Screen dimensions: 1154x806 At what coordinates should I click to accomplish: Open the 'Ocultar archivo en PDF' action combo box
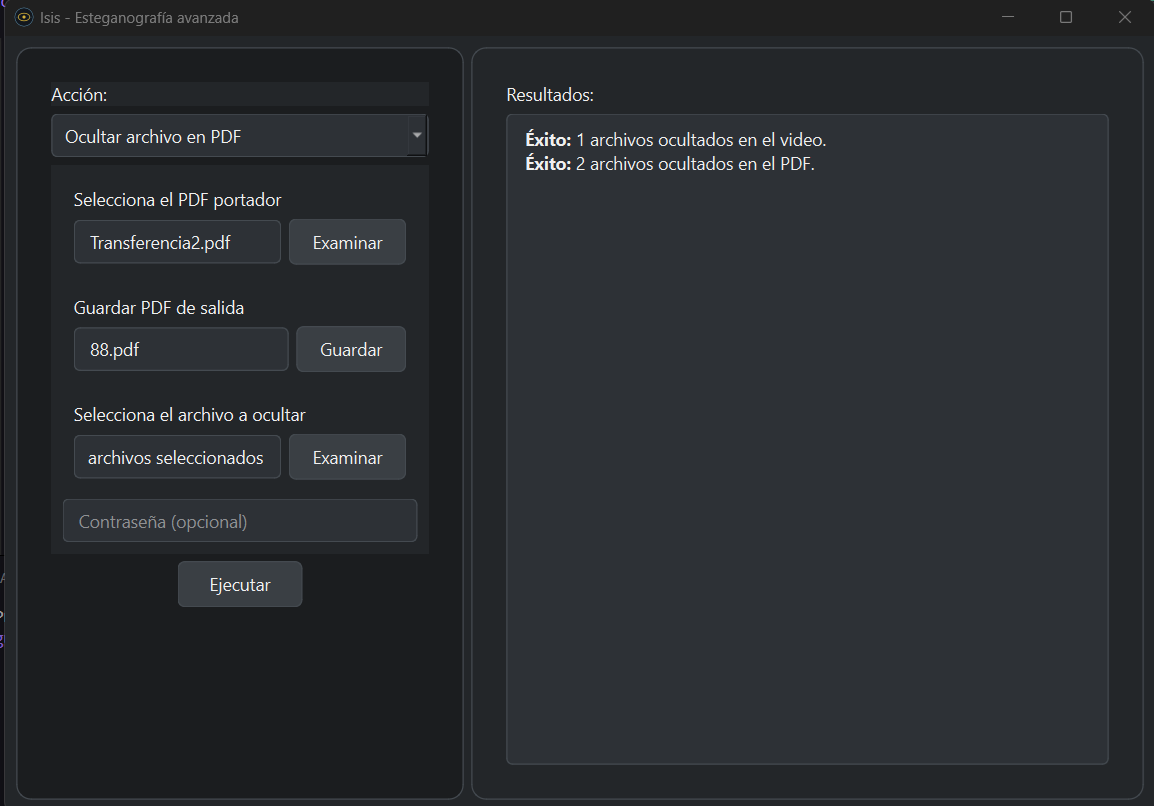tap(230, 137)
